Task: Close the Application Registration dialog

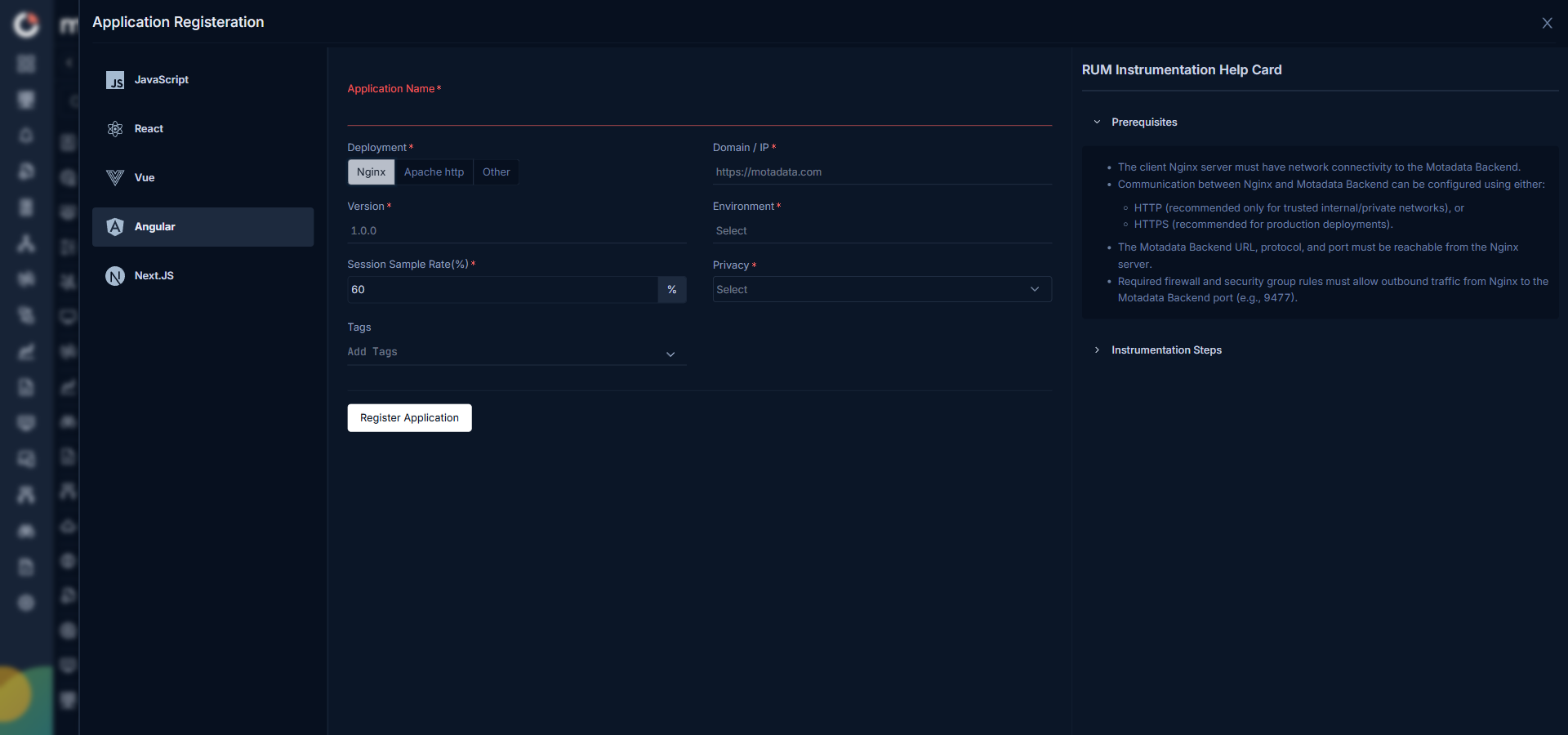Action: (1547, 23)
